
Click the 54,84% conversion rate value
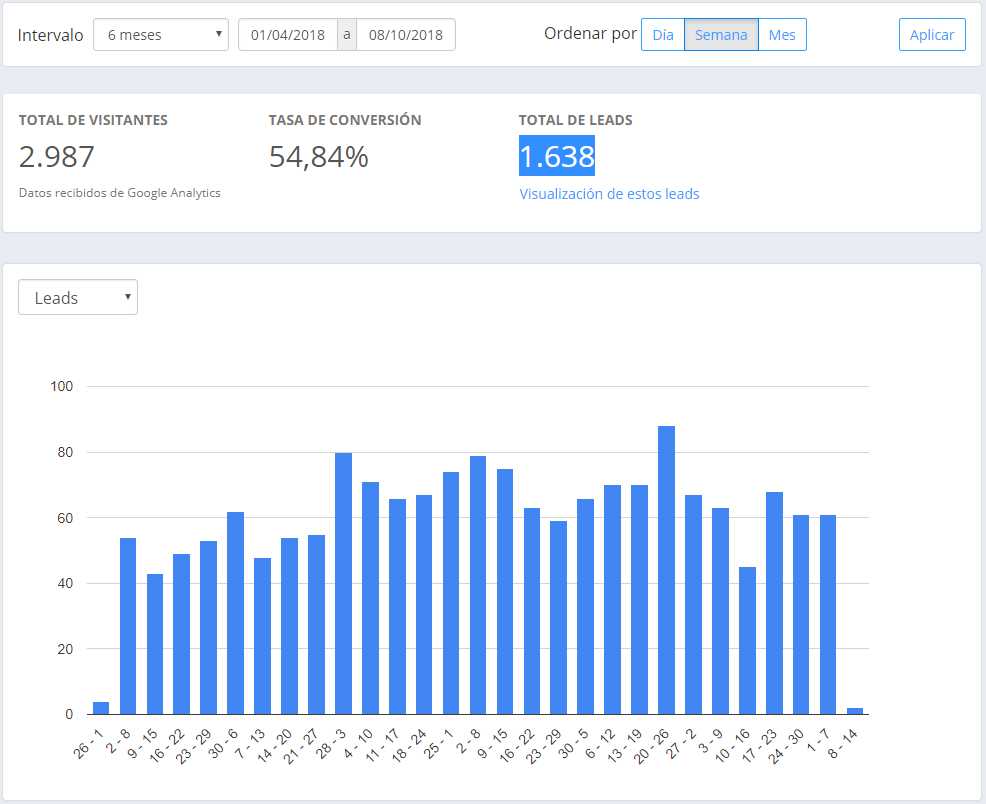click(x=318, y=157)
